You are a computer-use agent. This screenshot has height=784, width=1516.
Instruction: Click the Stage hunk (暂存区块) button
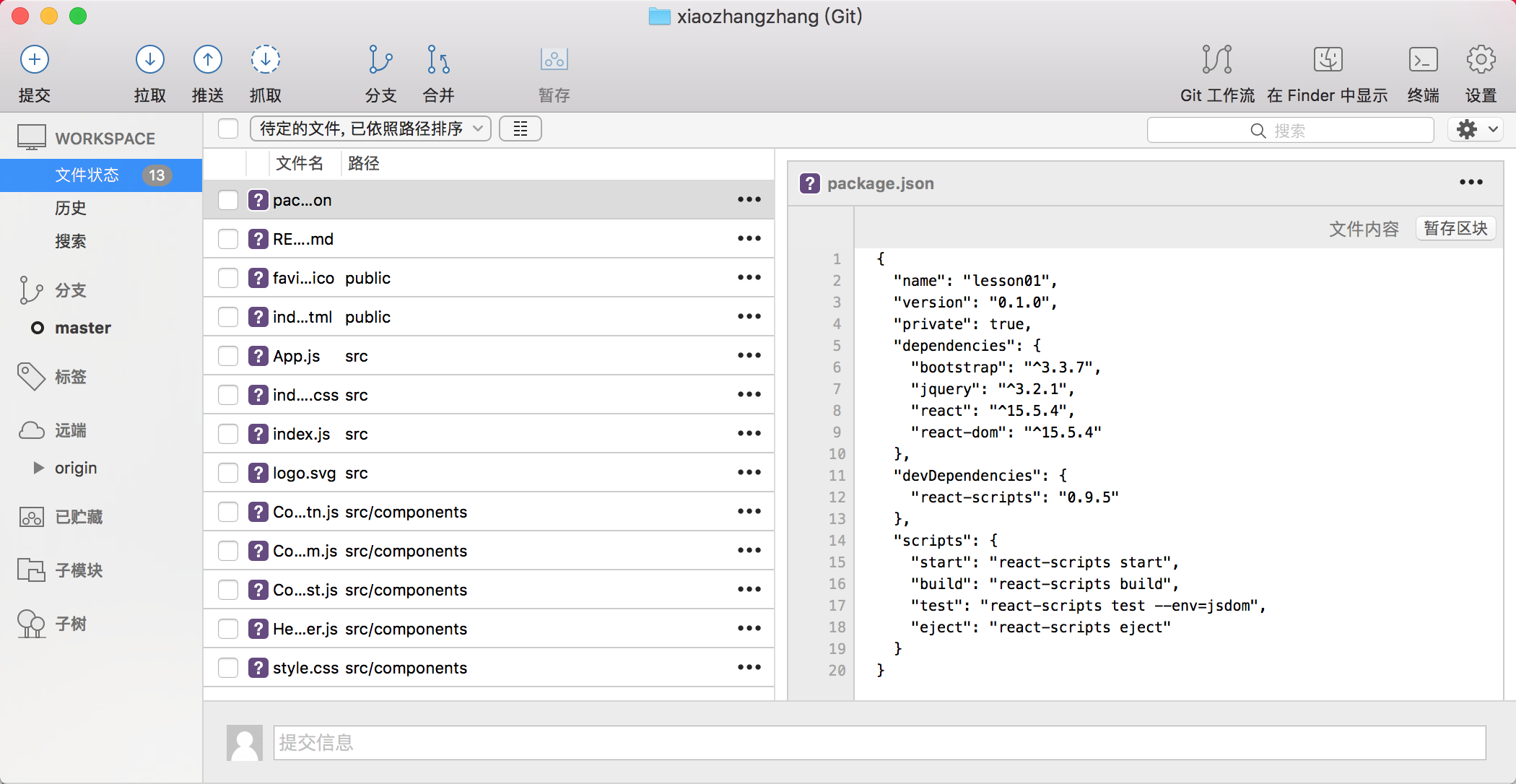[x=1455, y=229]
